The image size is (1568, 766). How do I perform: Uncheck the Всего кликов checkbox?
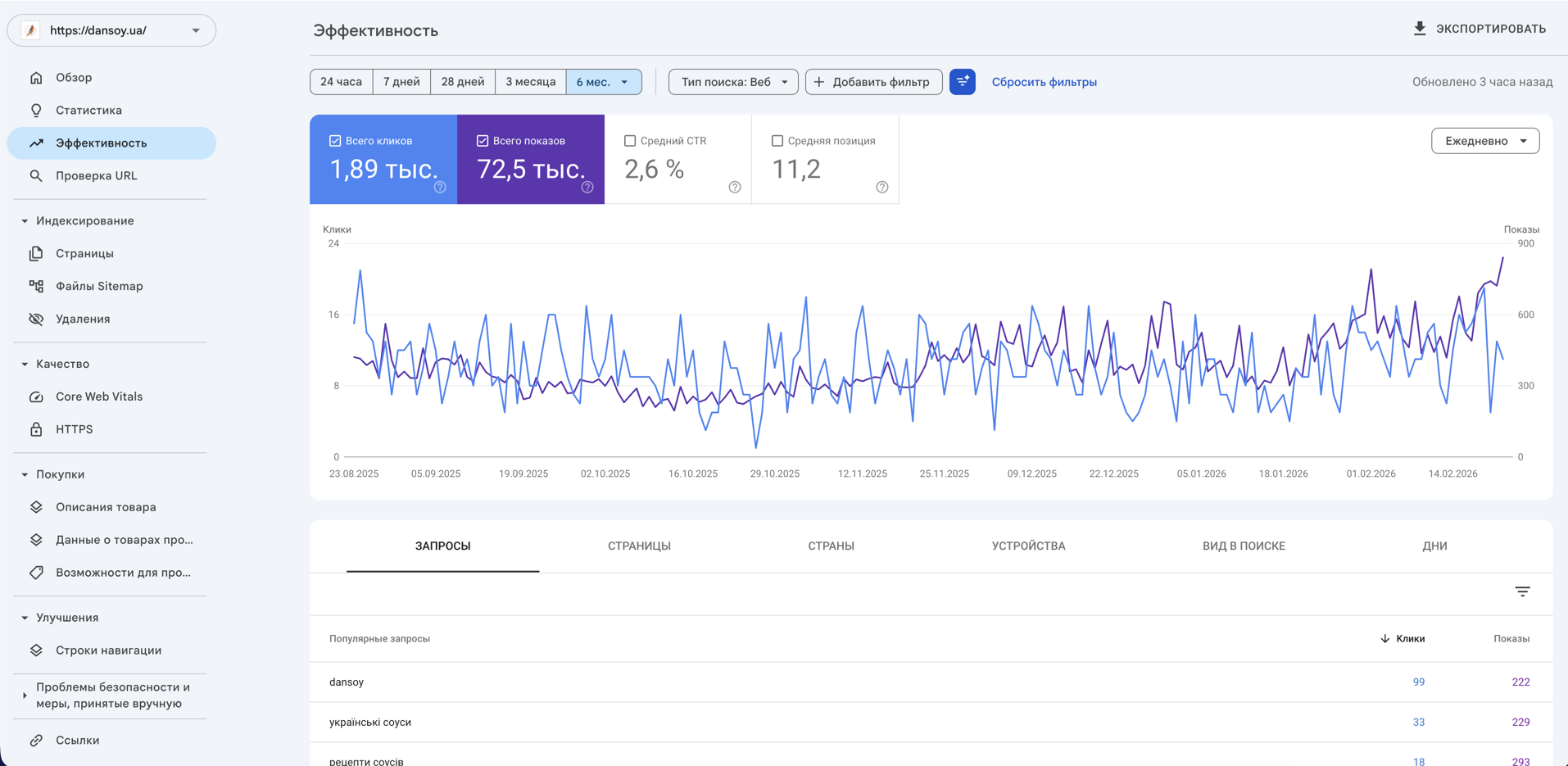335,141
